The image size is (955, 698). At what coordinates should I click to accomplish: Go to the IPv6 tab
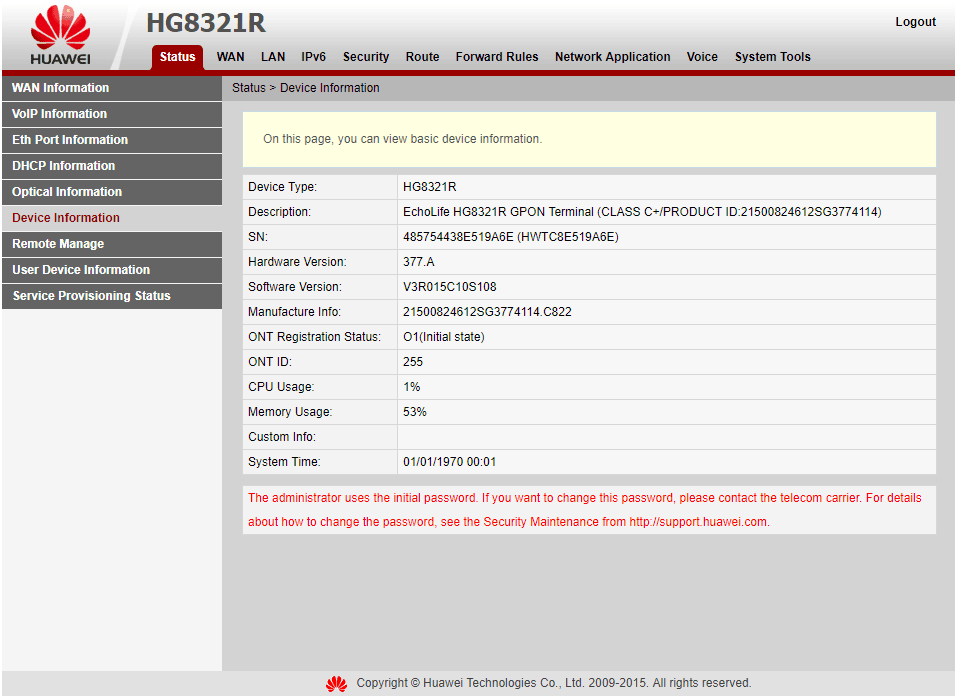coord(314,57)
